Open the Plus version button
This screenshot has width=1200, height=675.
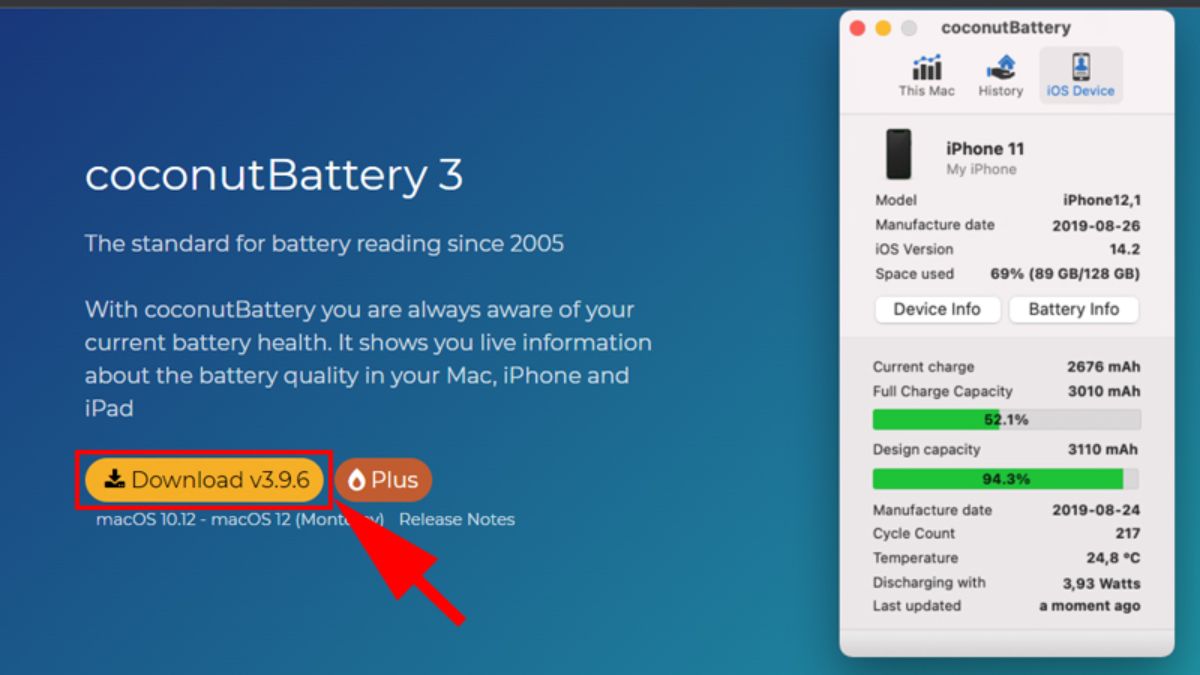click(383, 481)
